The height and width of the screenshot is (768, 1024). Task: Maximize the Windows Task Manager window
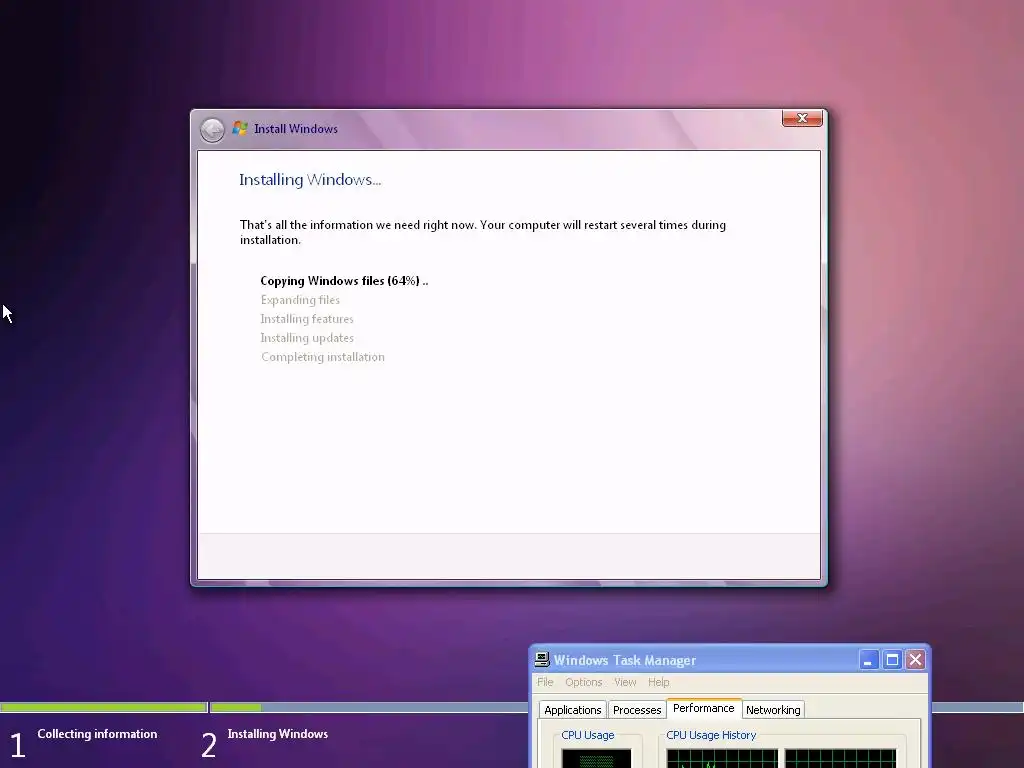pyautogui.click(x=892, y=660)
